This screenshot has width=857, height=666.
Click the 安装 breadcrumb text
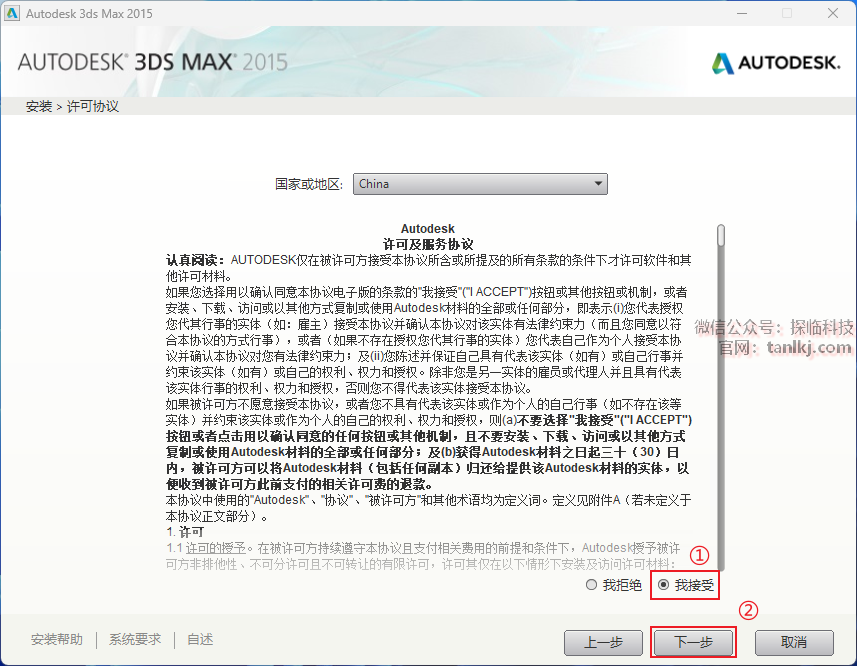pyautogui.click(x=39, y=106)
